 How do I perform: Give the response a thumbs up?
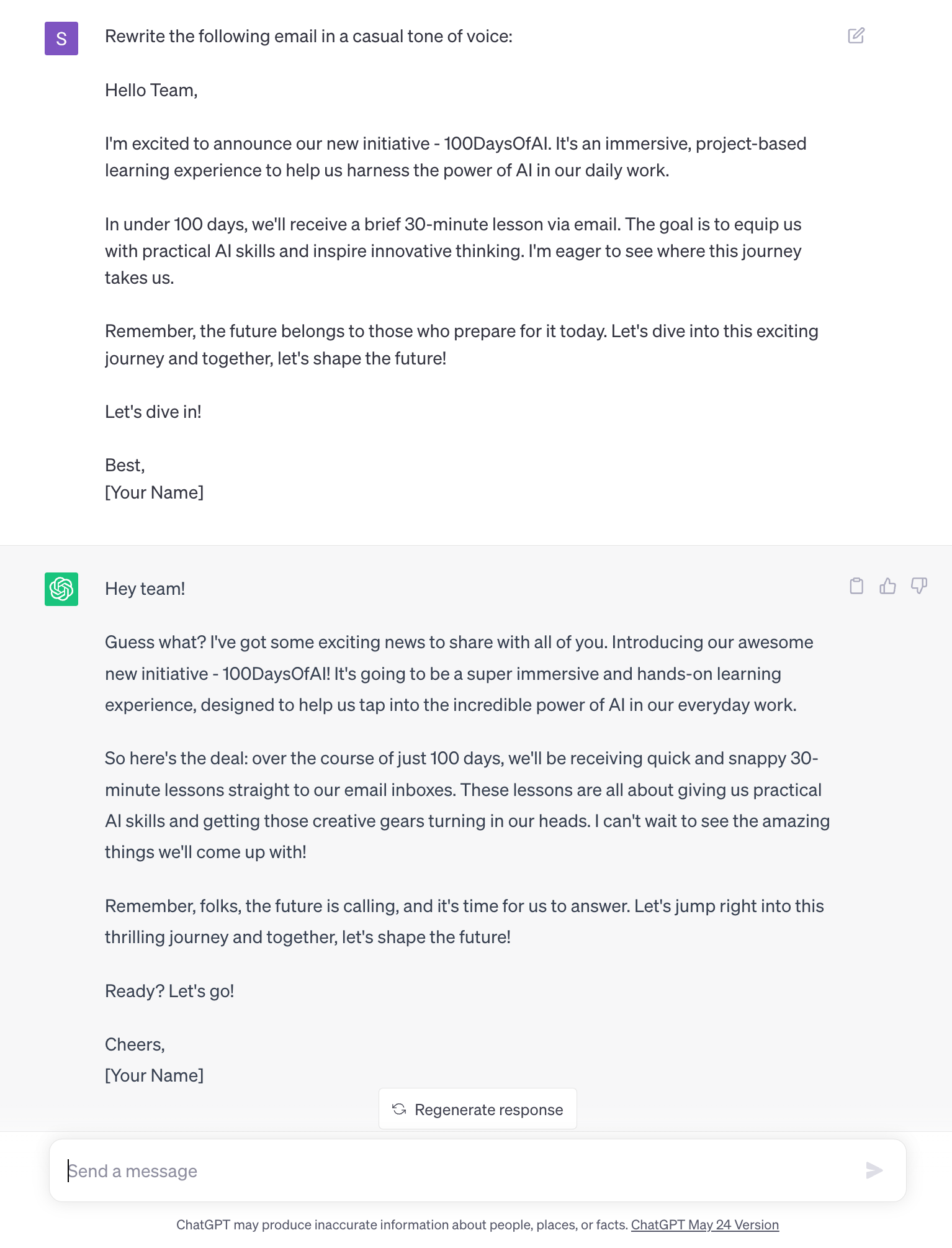pyautogui.click(x=887, y=586)
